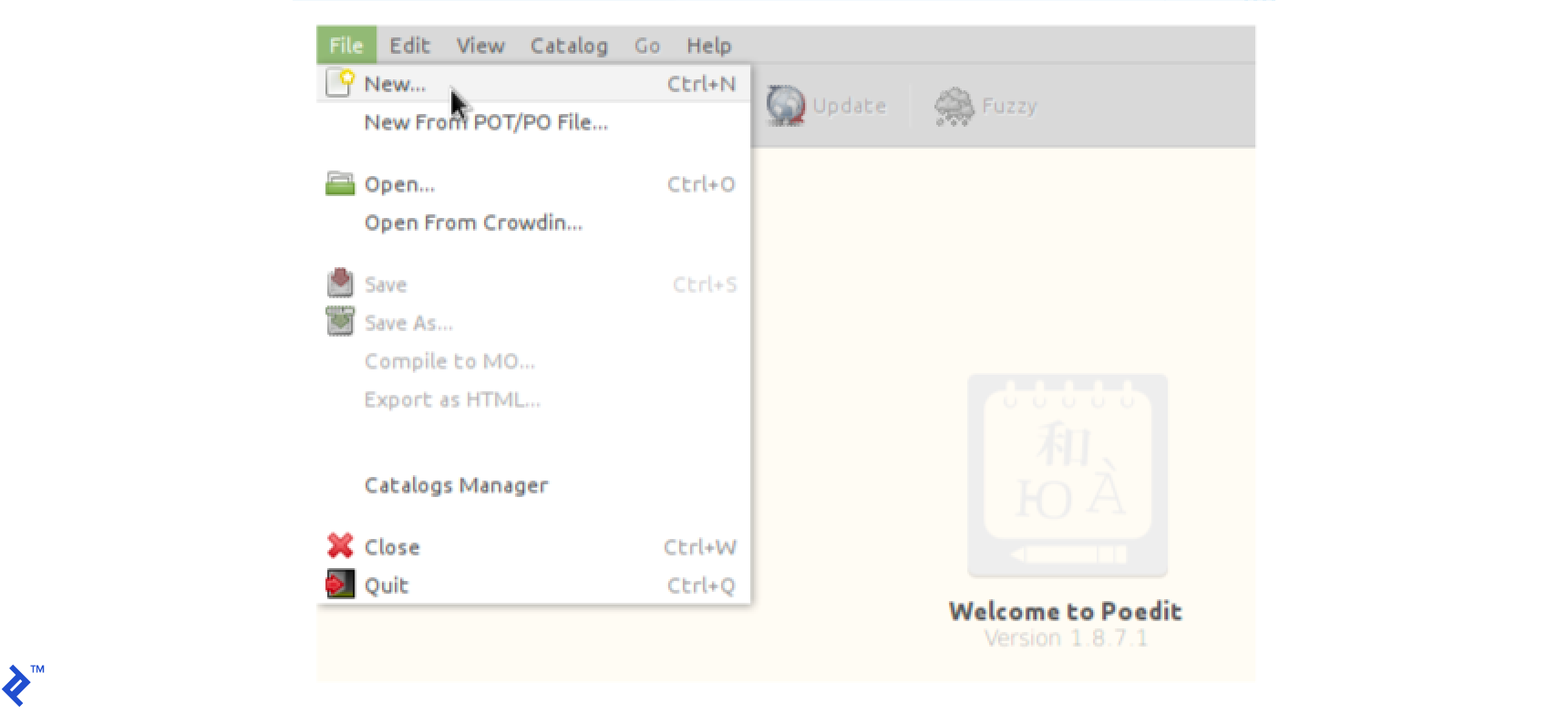
Task: Open the Go menu
Action: (647, 46)
